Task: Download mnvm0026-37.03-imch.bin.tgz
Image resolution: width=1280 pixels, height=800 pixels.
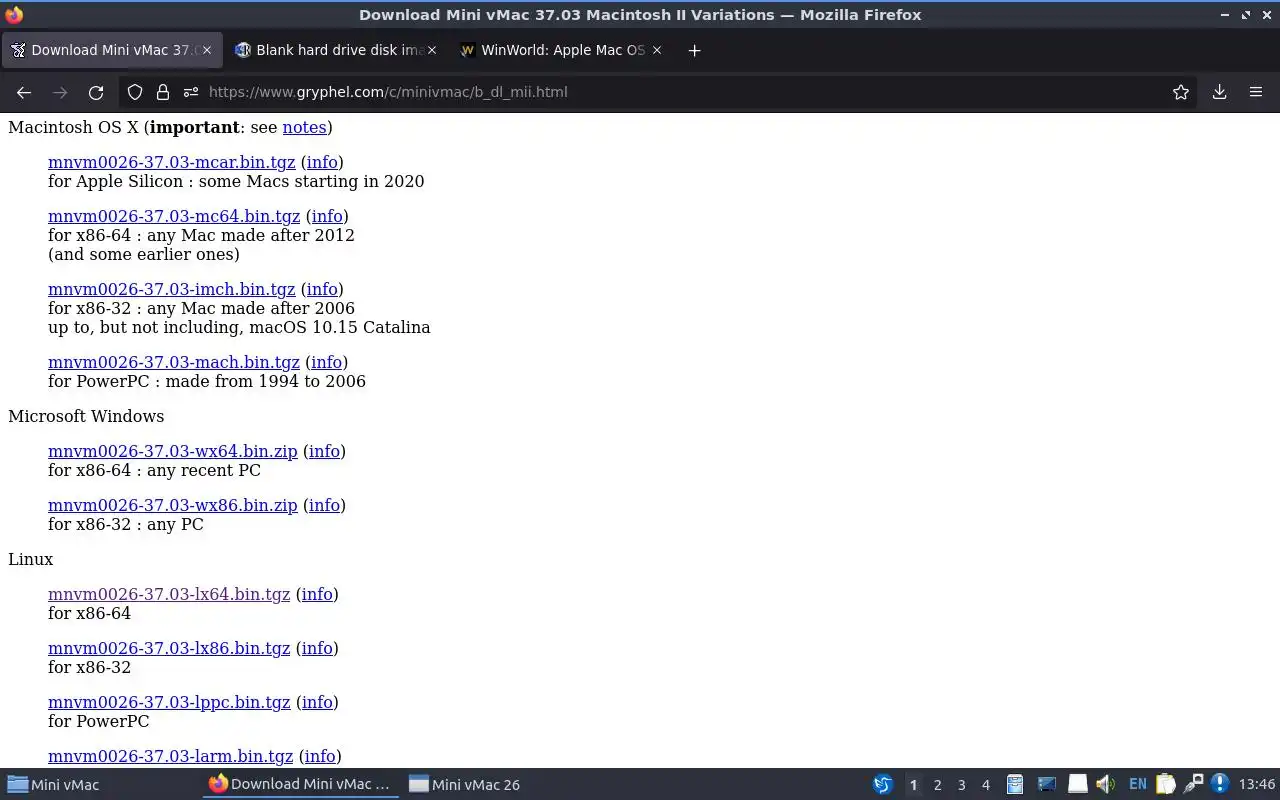Action: 172,289
